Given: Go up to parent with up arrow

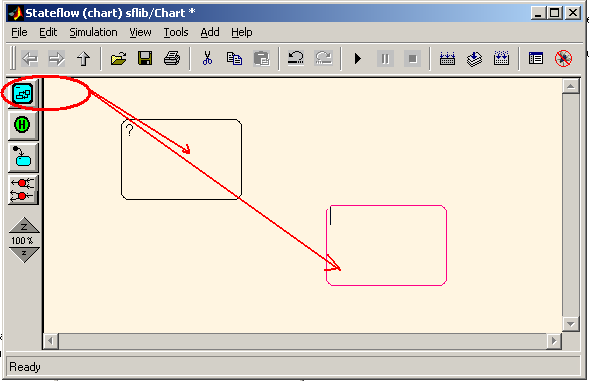Looking at the screenshot, I should (x=83, y=59).
